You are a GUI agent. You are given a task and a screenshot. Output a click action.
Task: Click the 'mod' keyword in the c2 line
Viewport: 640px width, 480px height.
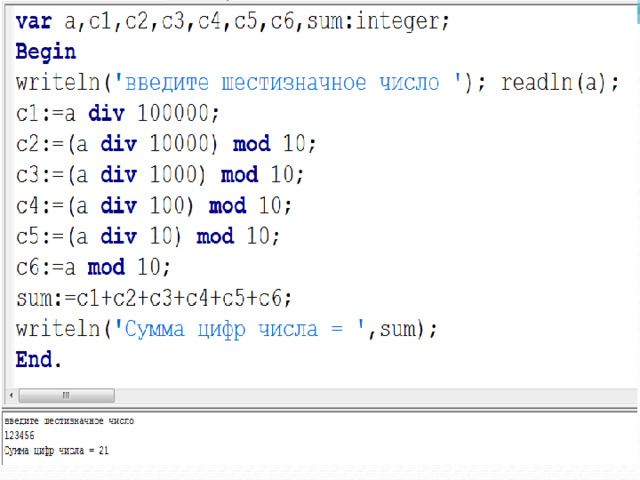click(251, 144)
